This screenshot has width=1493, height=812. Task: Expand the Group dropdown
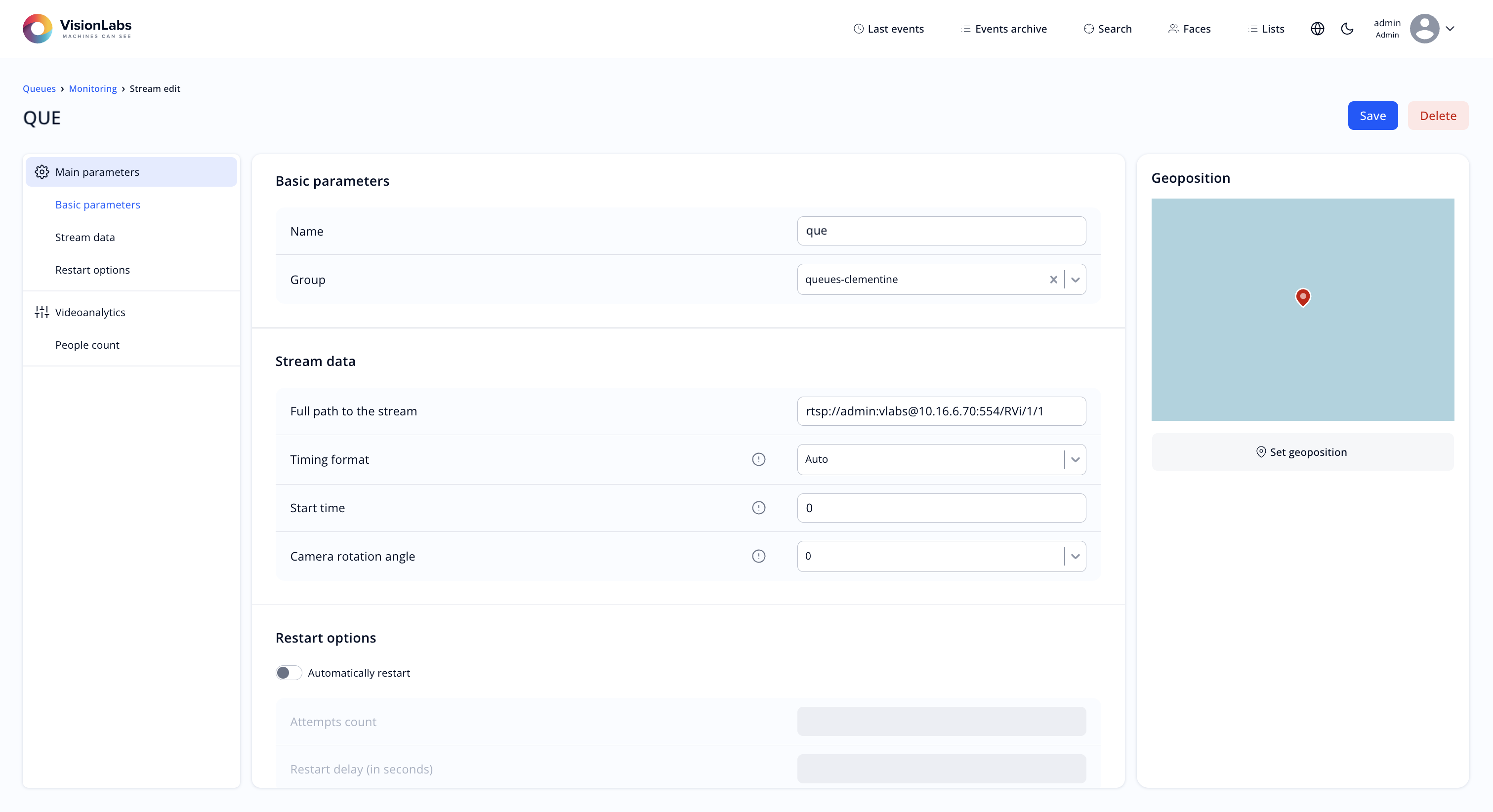click(1075, 280)
